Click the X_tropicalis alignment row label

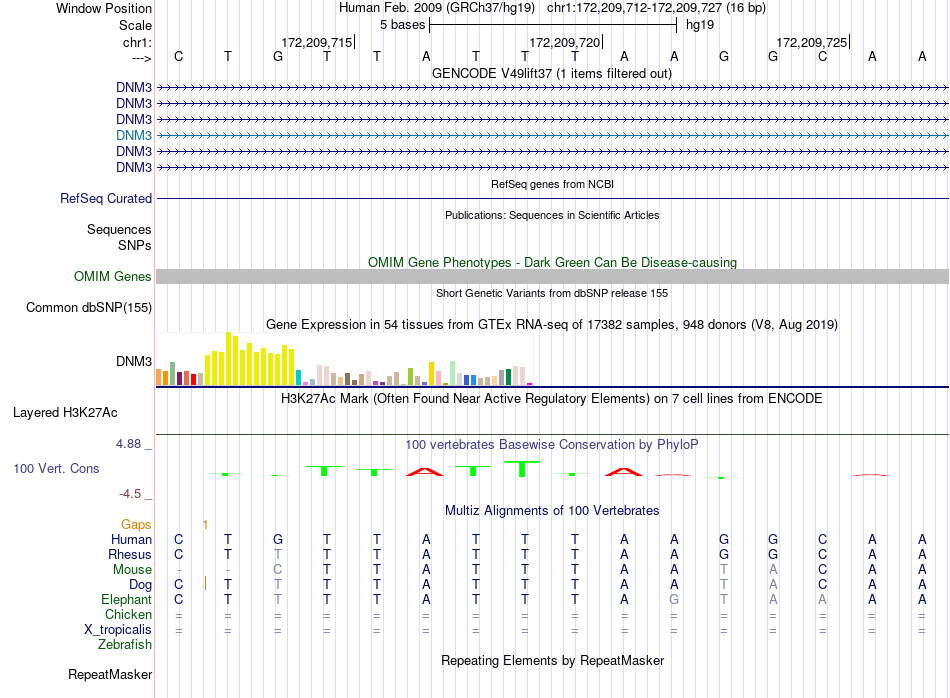118,630
